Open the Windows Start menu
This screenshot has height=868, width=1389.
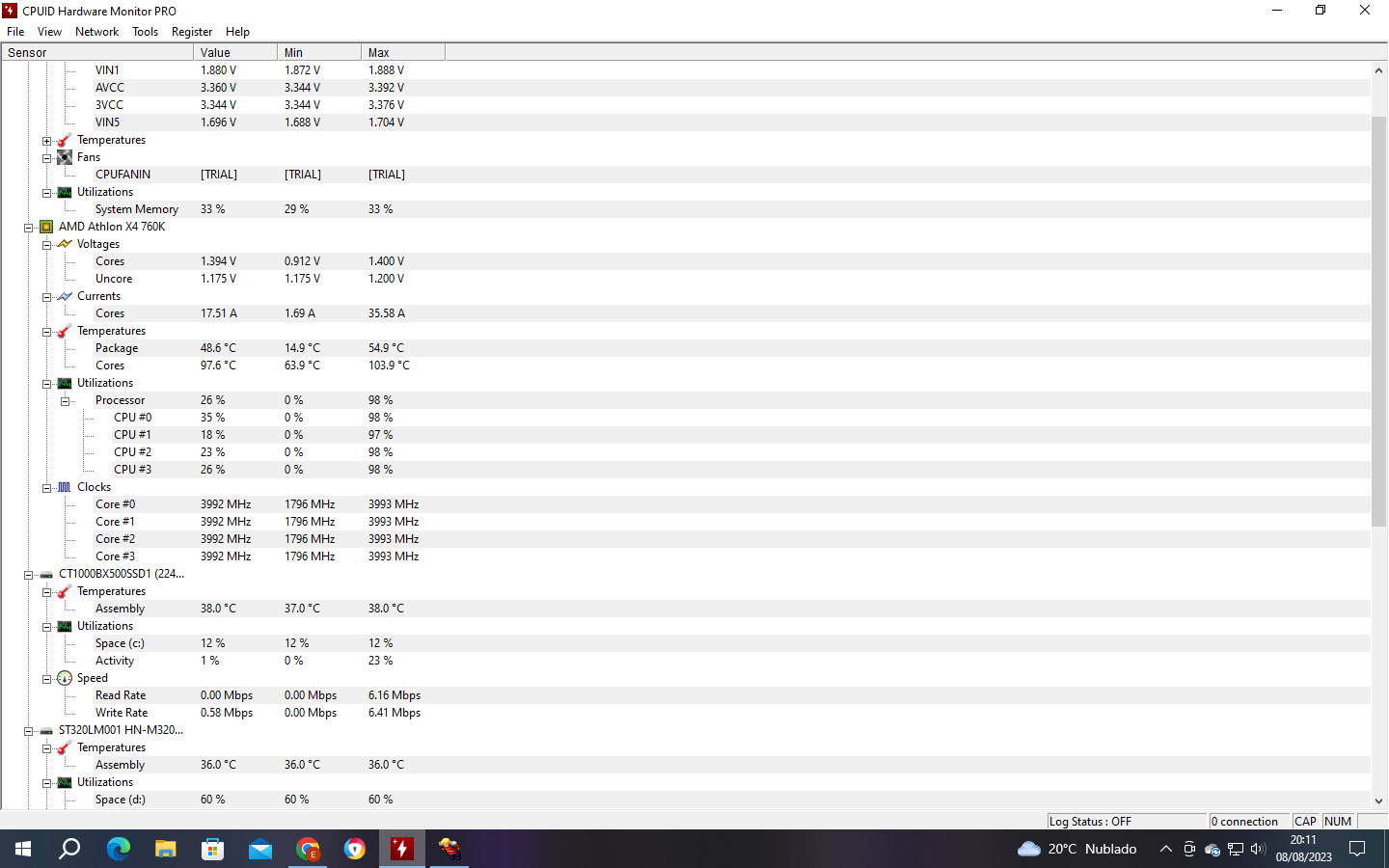(23, 849)
